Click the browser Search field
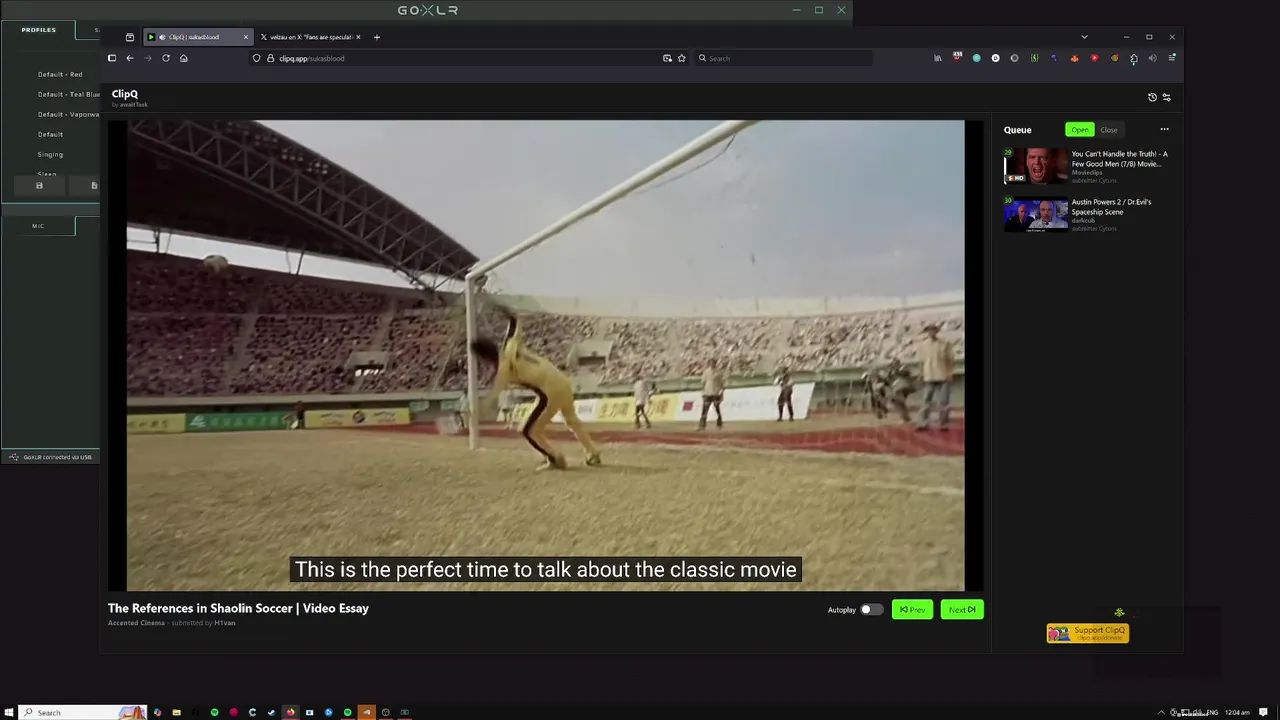 [783, 58]
